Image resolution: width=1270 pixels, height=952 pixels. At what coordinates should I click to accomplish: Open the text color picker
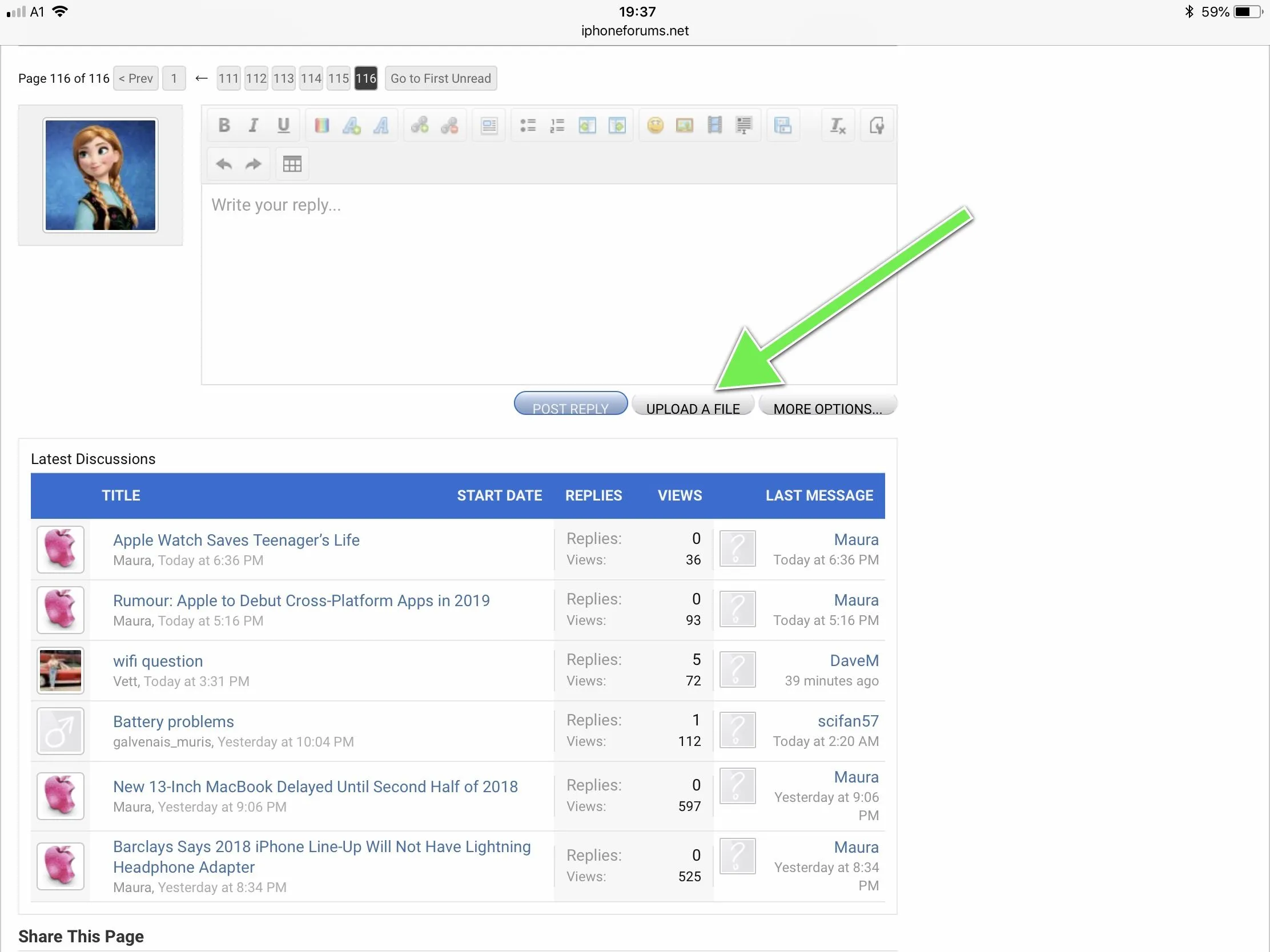tap(322, 125)
